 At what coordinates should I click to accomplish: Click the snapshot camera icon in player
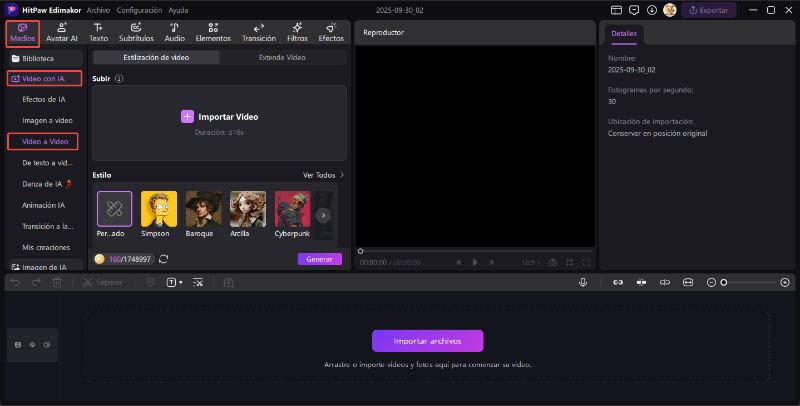click(x=552, y=262)
